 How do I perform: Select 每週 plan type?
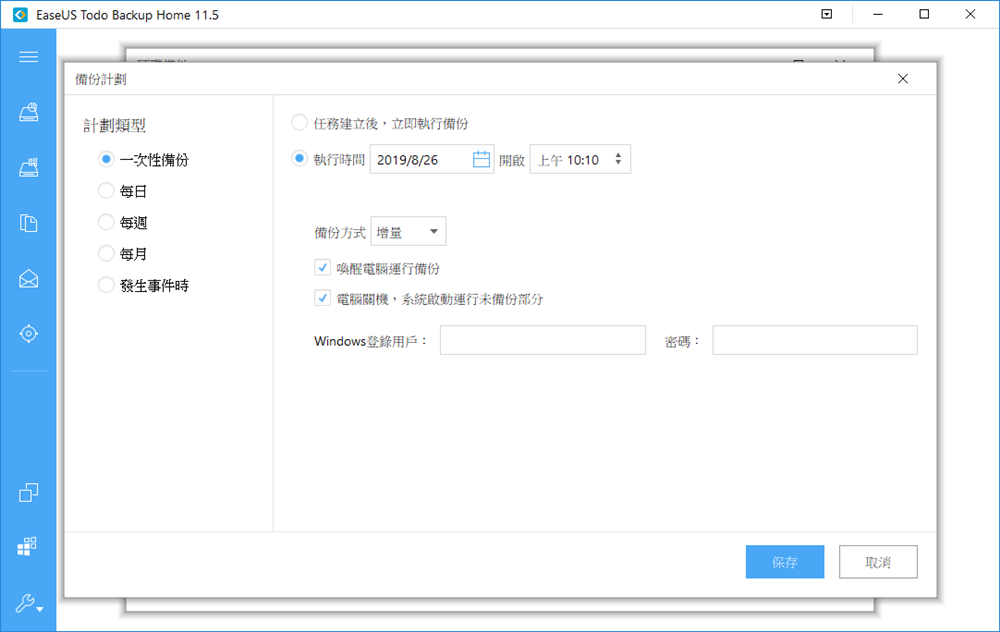tap(106, 222)
